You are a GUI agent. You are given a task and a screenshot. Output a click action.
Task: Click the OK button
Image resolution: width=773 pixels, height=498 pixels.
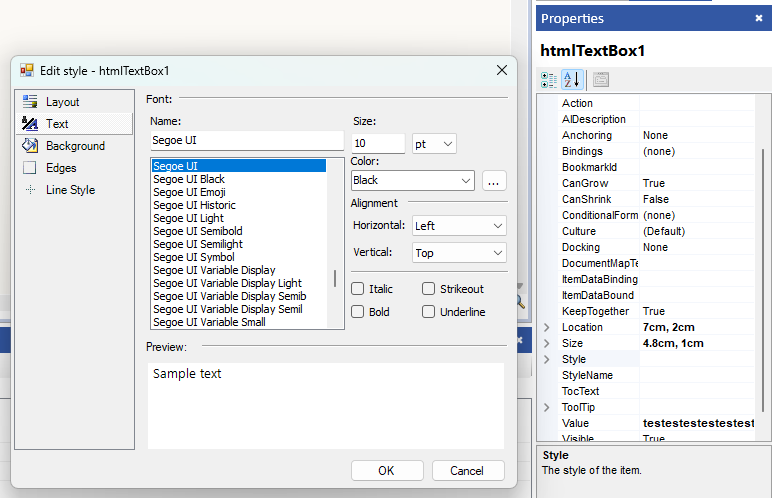[x=386, y=471]
